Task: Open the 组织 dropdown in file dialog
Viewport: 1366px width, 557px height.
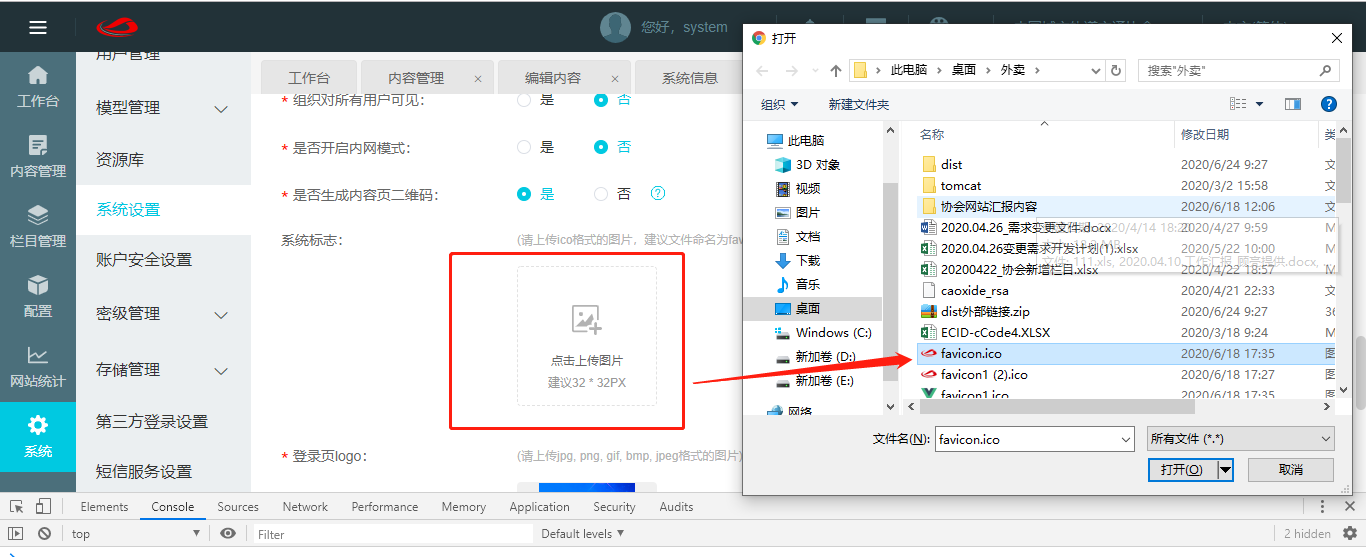Action: 780,104
